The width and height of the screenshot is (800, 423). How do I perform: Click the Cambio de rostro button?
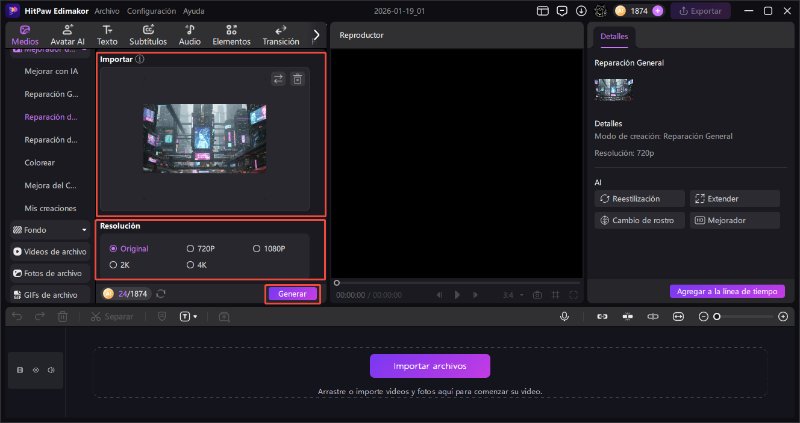(x=639, y=220)
